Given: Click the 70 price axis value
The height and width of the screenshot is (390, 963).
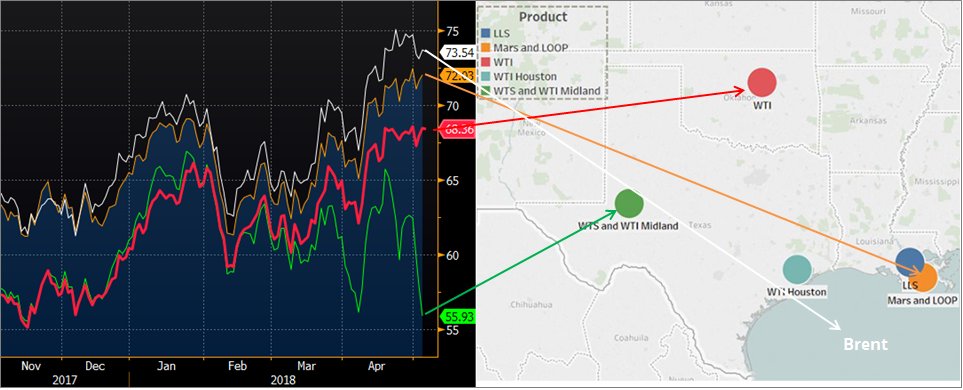Looking at the screenshot, I should [452, 106].
